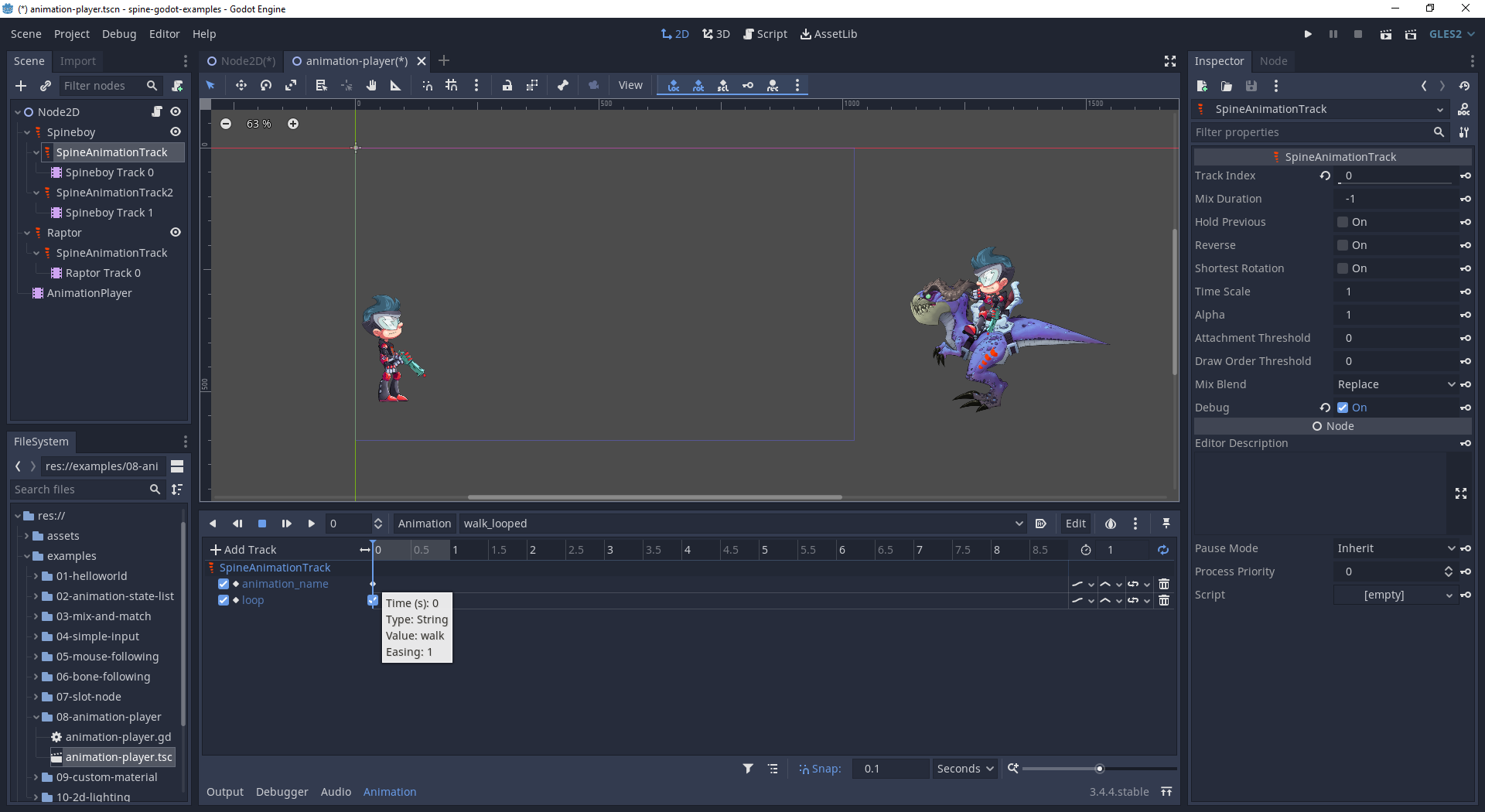Toggle Hold Previous checkbox
Viewport: 1485px width, 812px height.
tap(1343, 222)
